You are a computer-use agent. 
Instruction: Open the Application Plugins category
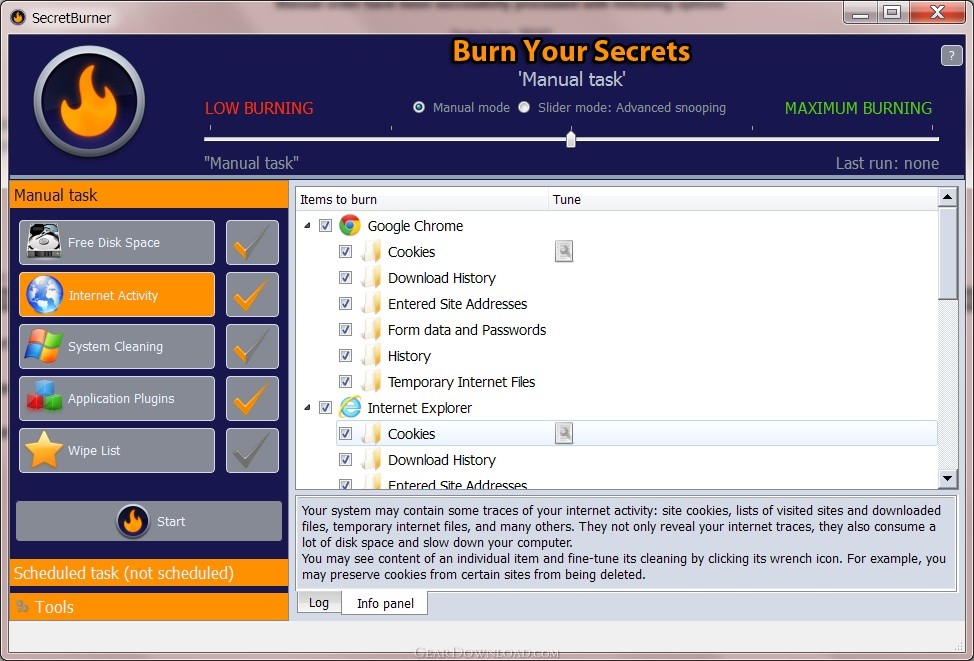pos(117,398)
